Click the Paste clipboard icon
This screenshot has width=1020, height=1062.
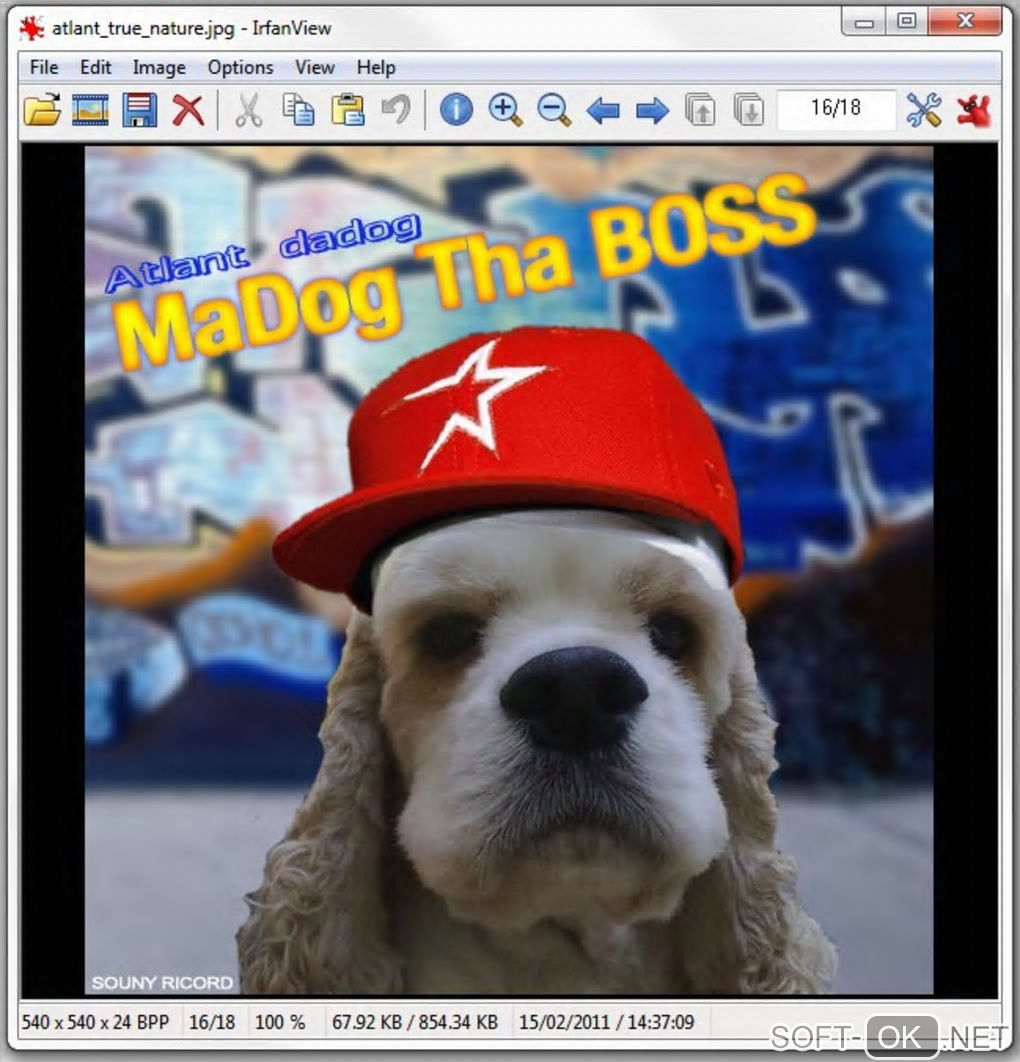(347, 110)
